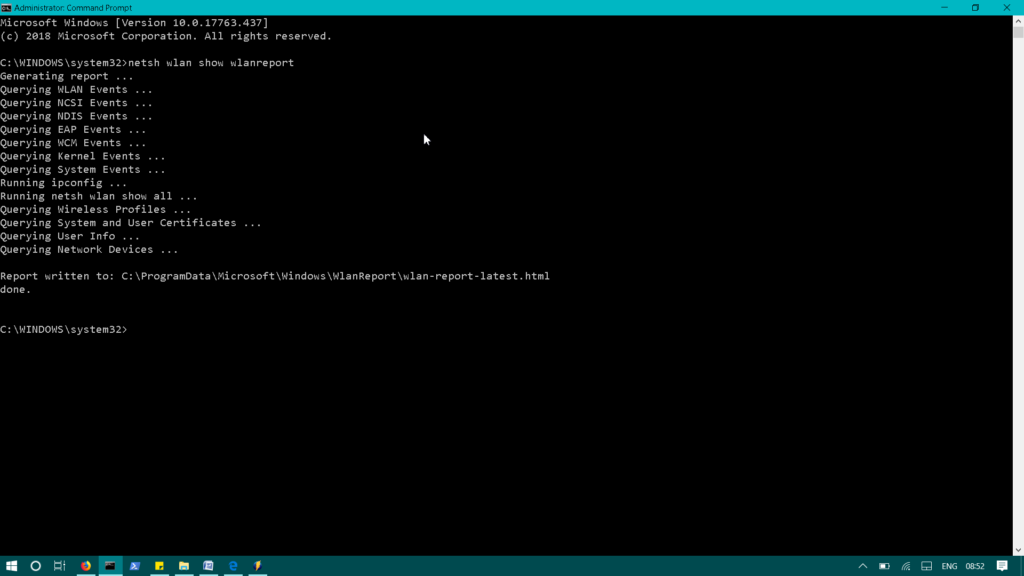Open the clock showing 08:52
Screen dimensions: 1024x576
tap(974, 566)
